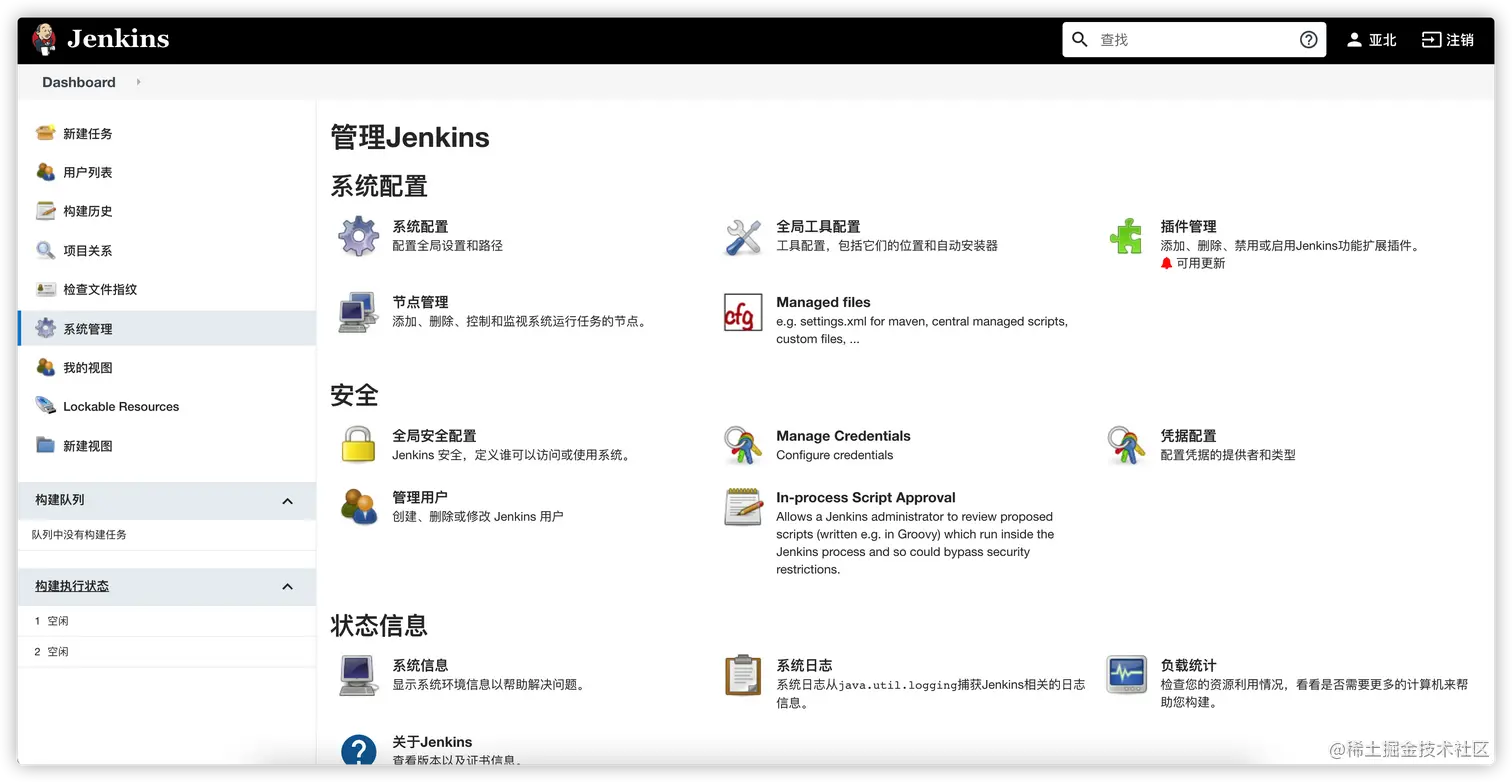Click the Dashboard breadcrumb link
The height and width of the screenshot is (782, 1512).
pyautogui.click(x=79, y=82)
